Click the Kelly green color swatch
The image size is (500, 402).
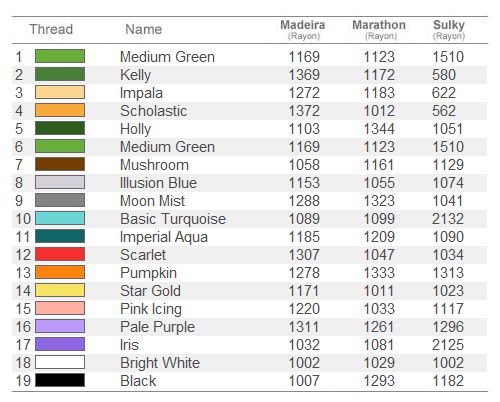coord(60,74)
